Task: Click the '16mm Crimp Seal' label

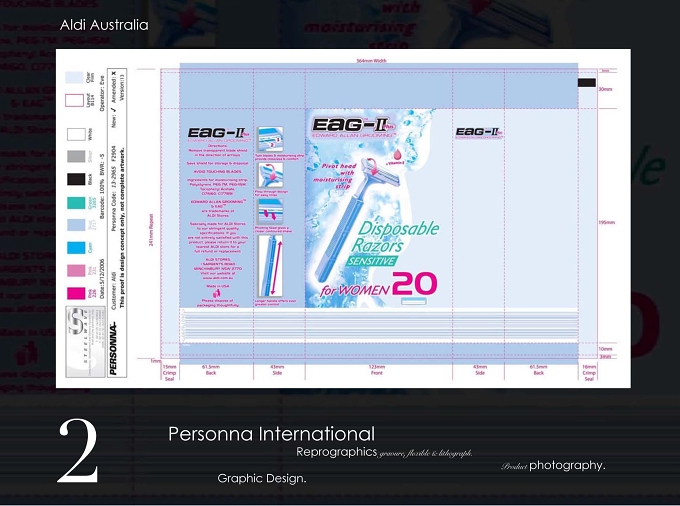Action: point(589,373)
